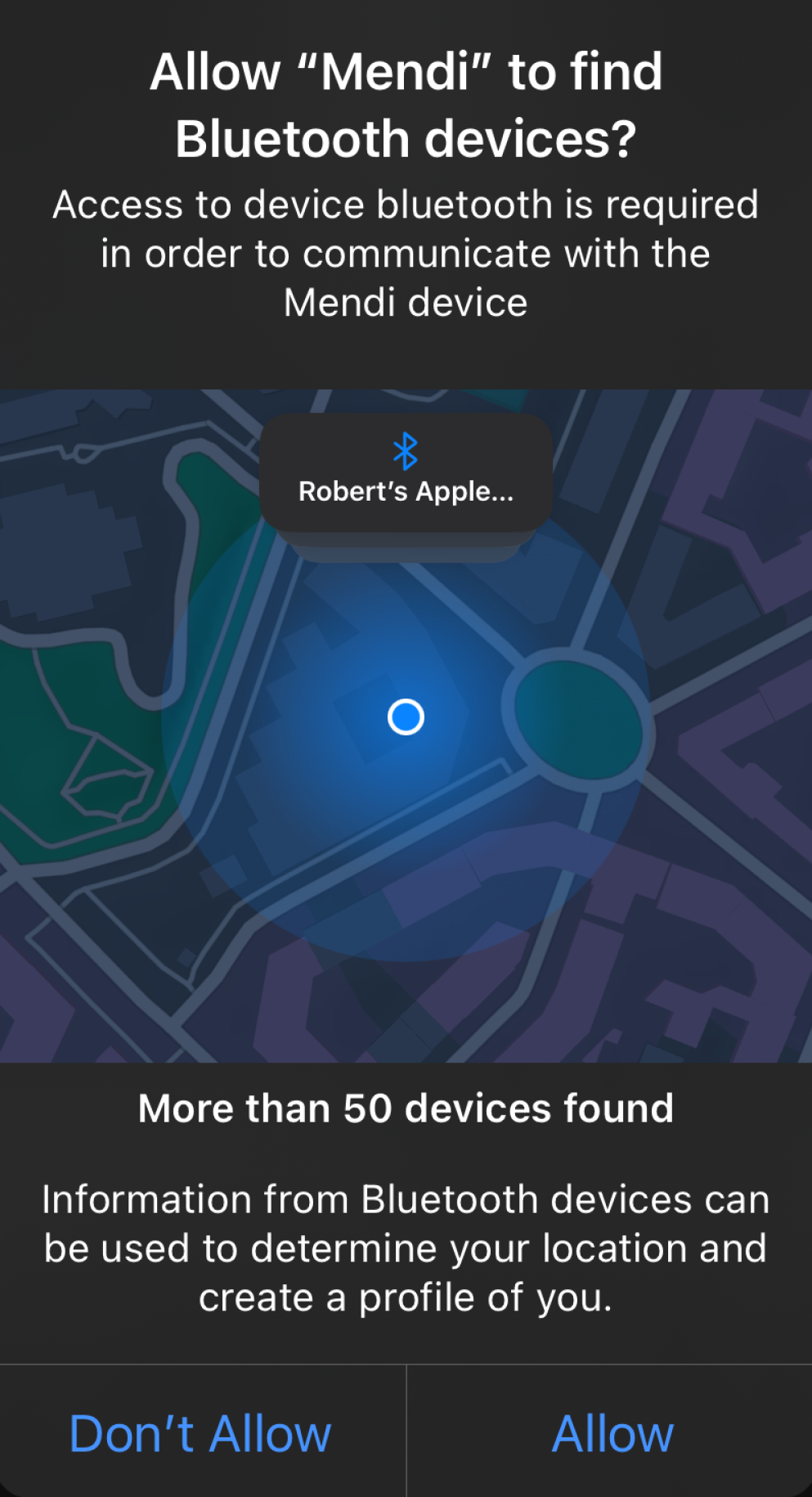The image size is (812, 1497).
Task: Tap the blue current-location dot
Action: point(406,717)
